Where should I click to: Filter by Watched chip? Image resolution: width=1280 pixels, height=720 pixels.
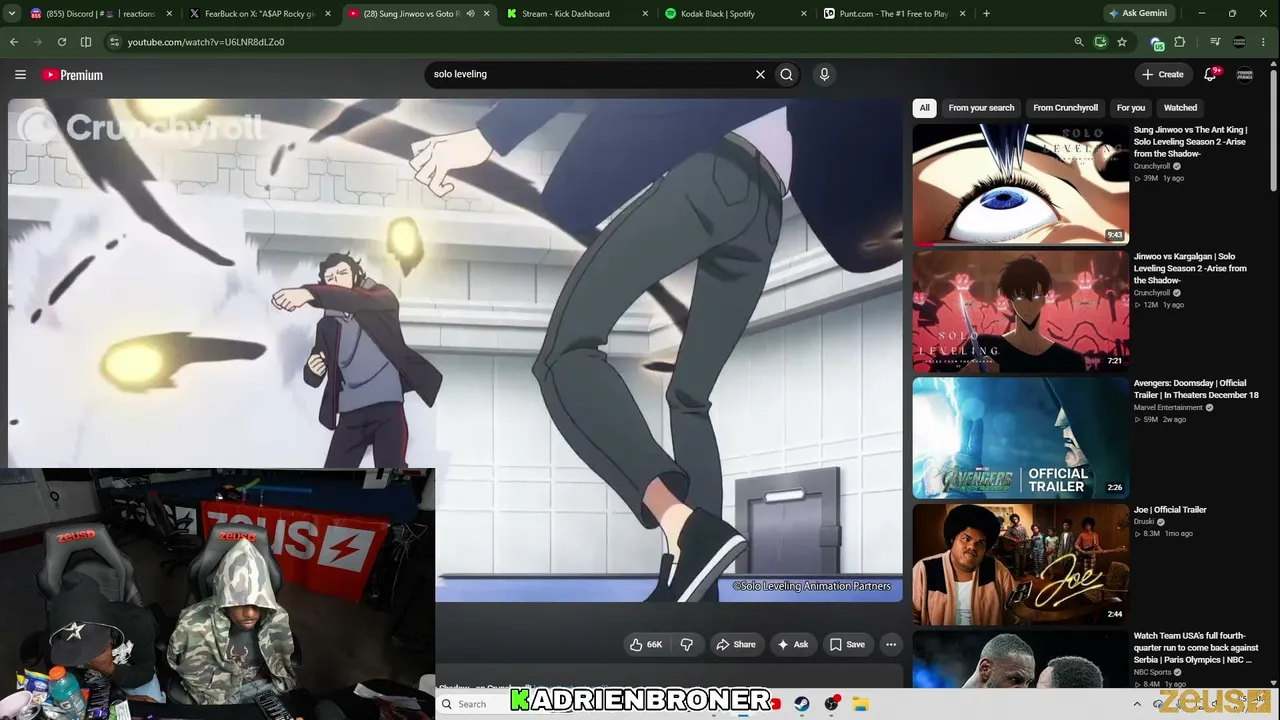pyautogui.click(x=1180, y=108)
